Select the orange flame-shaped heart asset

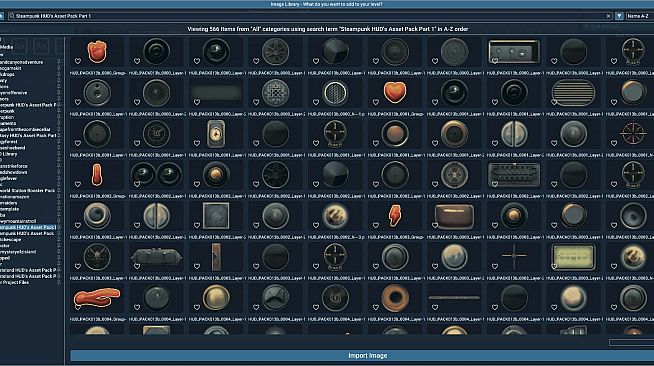tap(97, 51)
